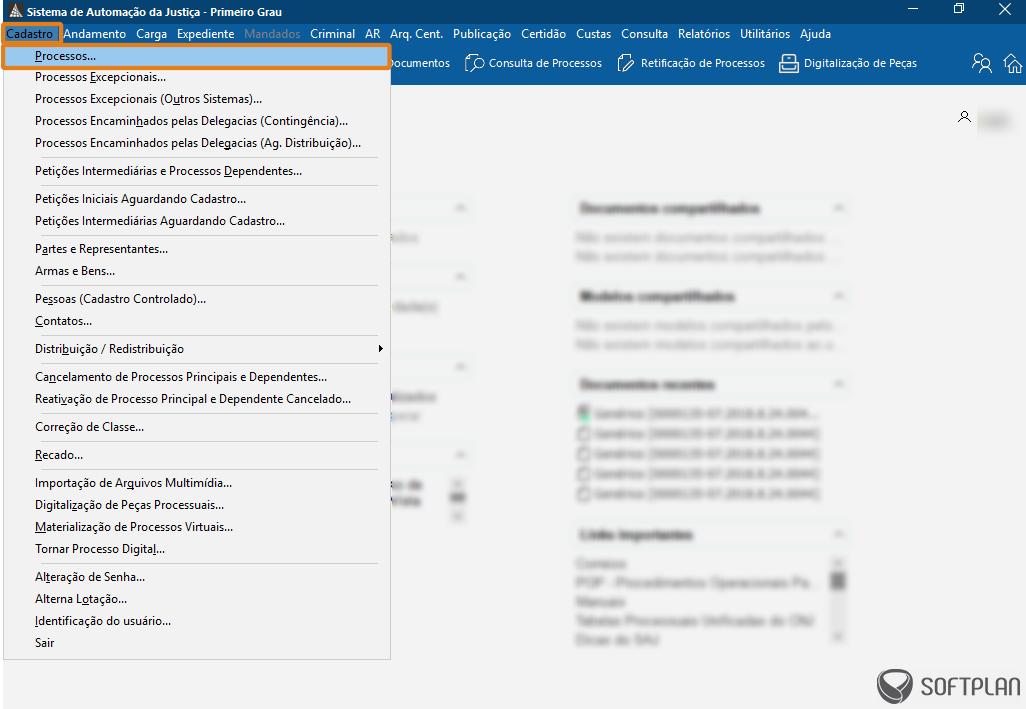Choose Processos Excepcionais (Outros Sistemas)...
Image resolution: width=1026 pixels, height=709 pixels.
[x=196, y=99]
